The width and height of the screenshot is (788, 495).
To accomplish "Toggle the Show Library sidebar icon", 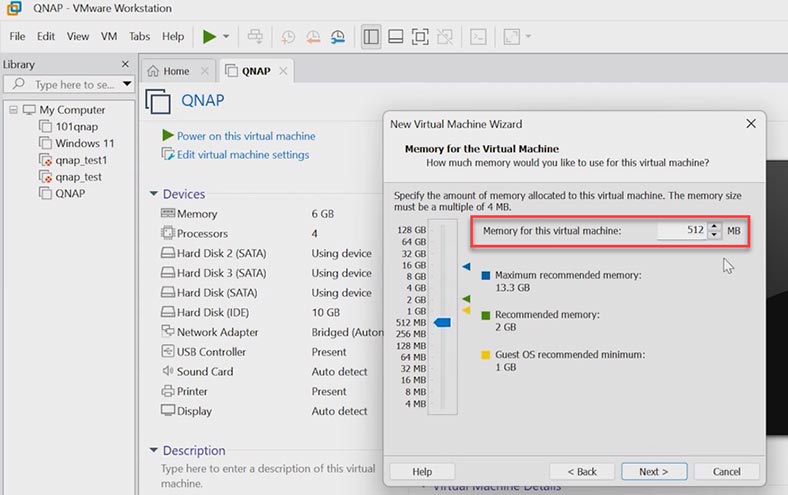I will (371, 36).
